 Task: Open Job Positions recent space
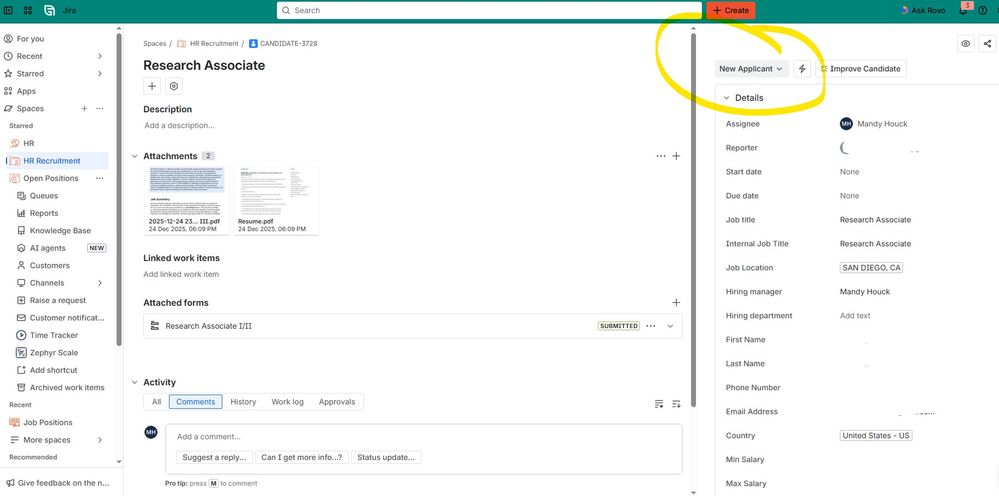(48, 422)
